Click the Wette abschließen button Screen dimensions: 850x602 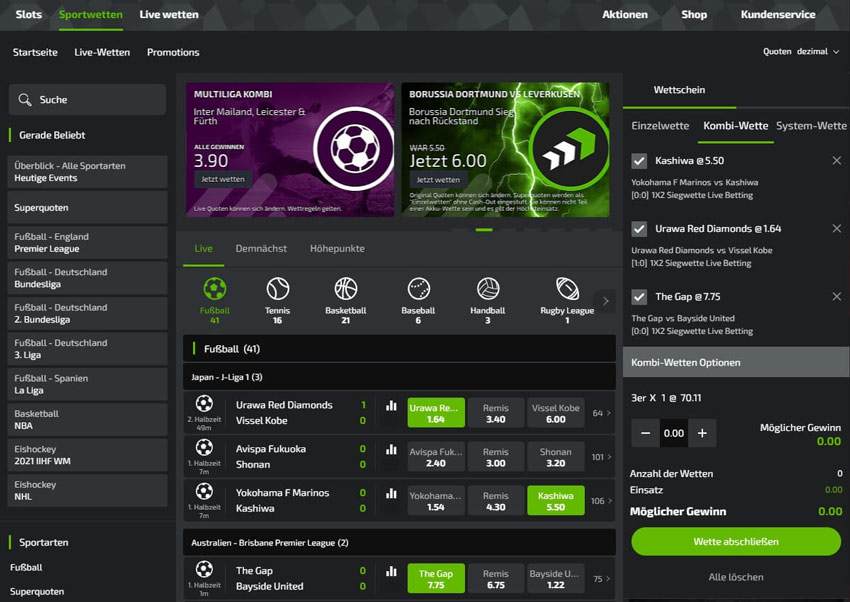736,541
